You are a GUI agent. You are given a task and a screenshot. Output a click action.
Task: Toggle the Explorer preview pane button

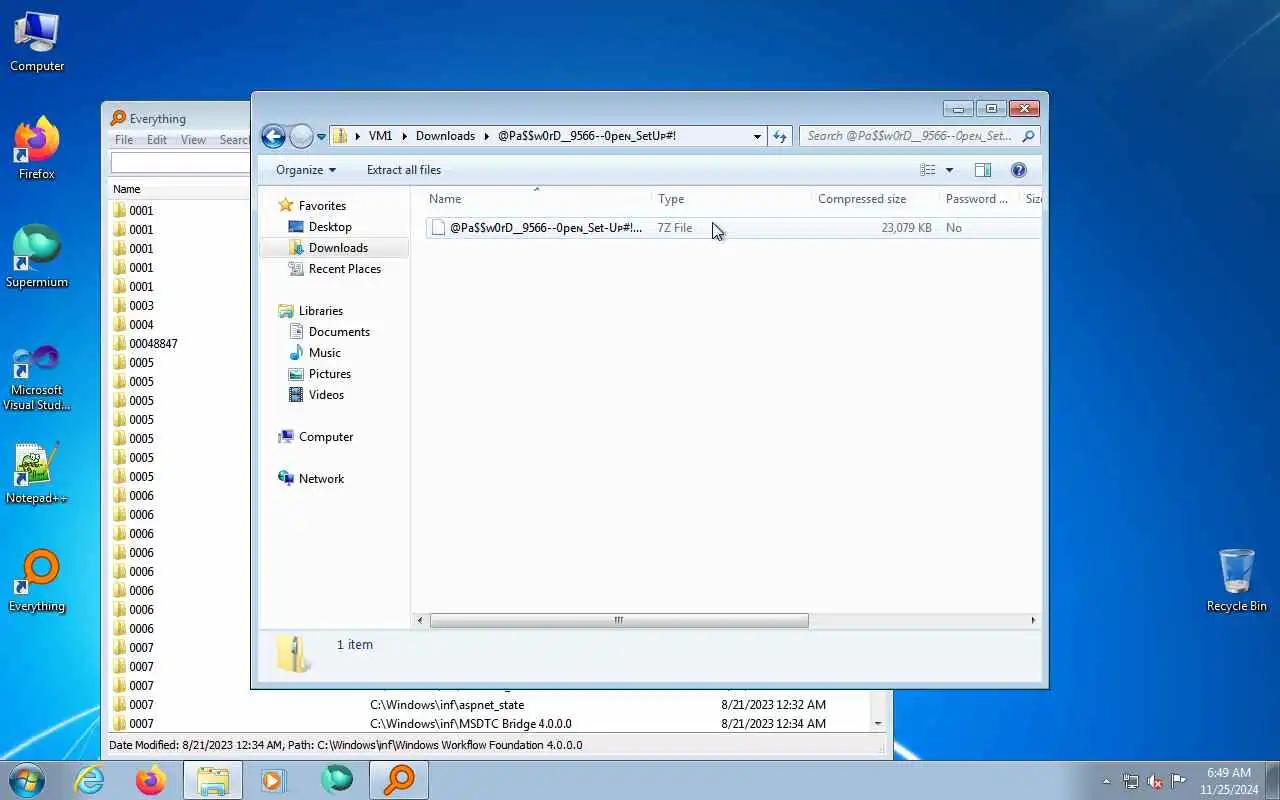point(982,170)
